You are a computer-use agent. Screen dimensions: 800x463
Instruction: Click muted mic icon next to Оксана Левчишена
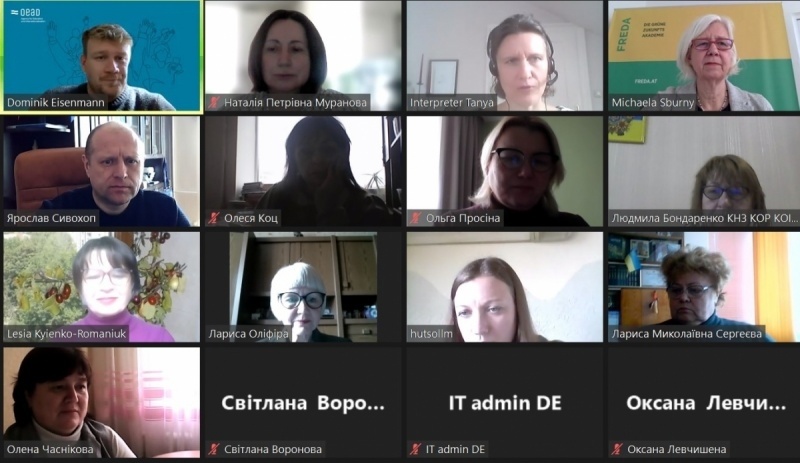[617, 450]
